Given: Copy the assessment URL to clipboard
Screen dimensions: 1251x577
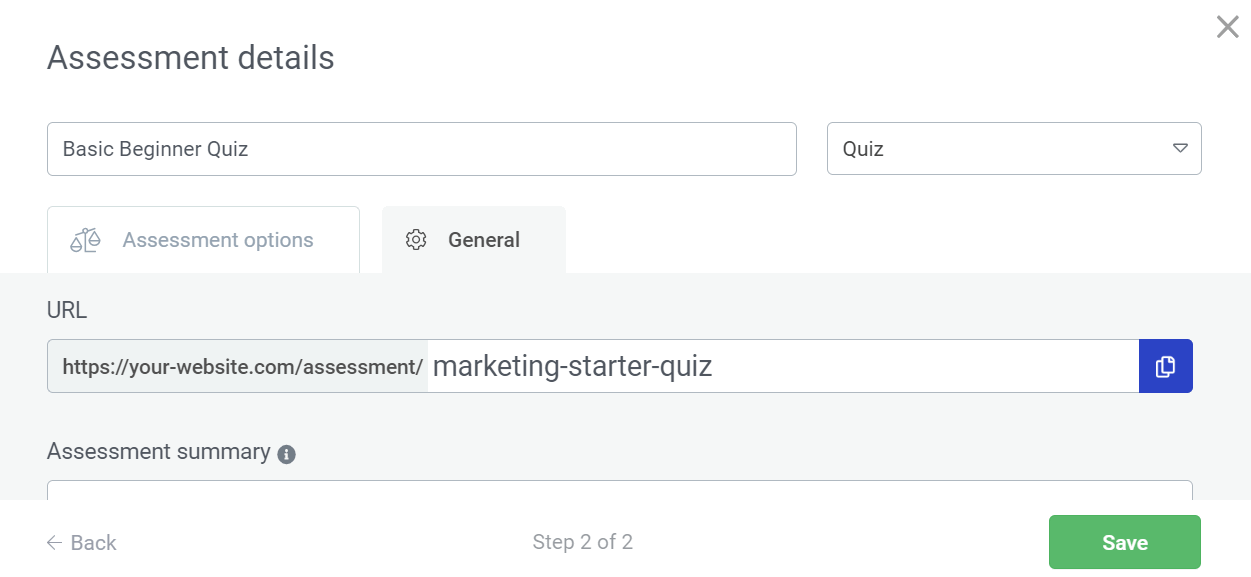Looking at the screenshot, I should [1165, 366].
